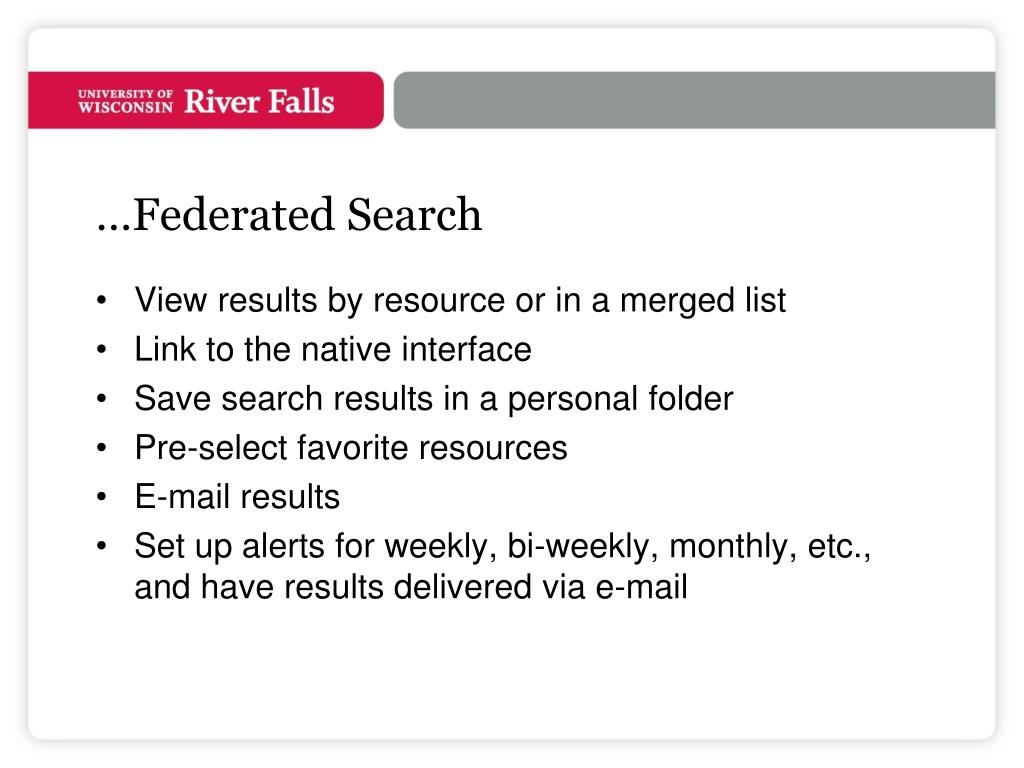
Task: Click the words 'merged list' in first bullet
Action: (703, 300)
